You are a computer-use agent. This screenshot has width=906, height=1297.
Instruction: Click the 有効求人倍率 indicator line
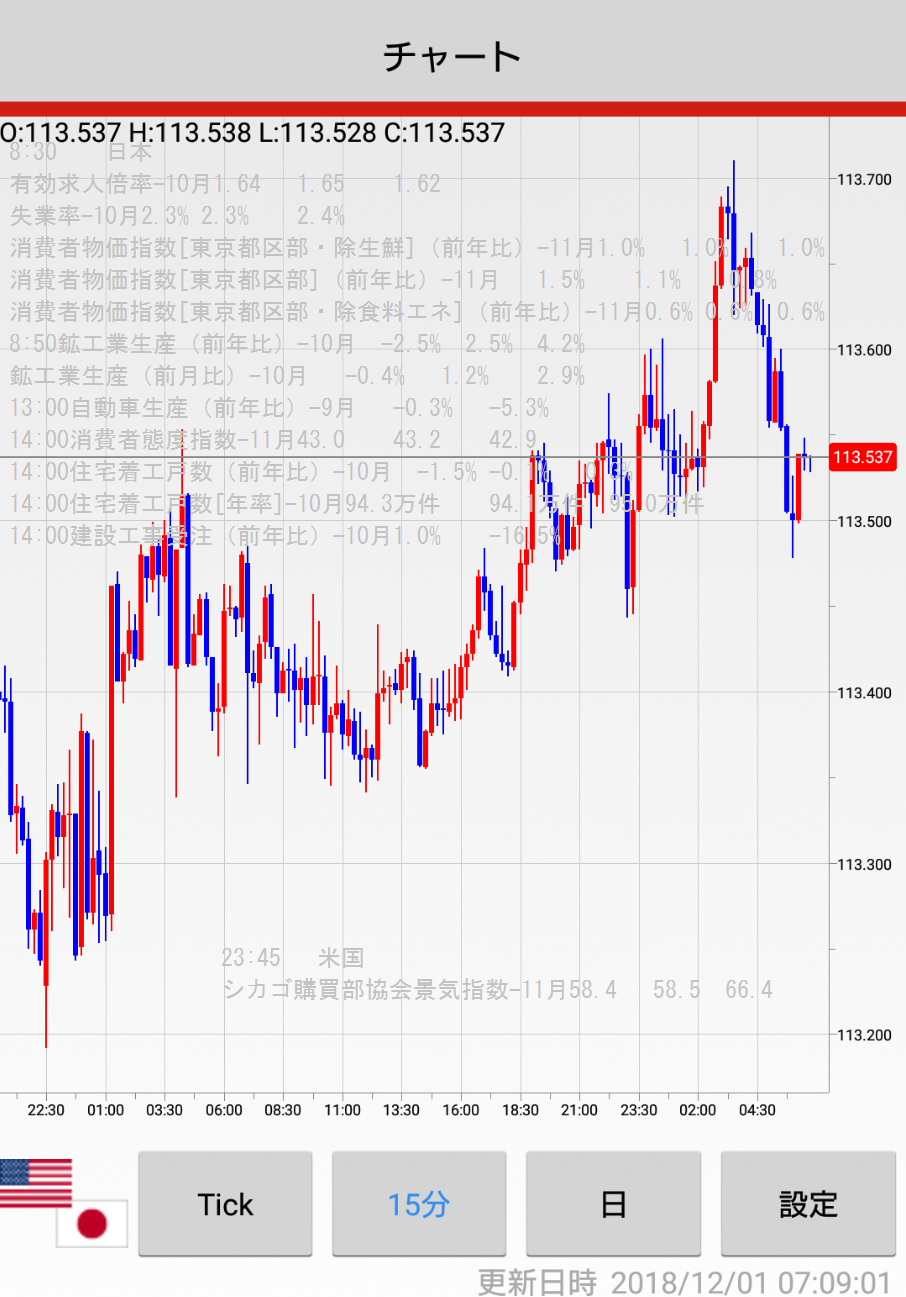tap(225, 184)
